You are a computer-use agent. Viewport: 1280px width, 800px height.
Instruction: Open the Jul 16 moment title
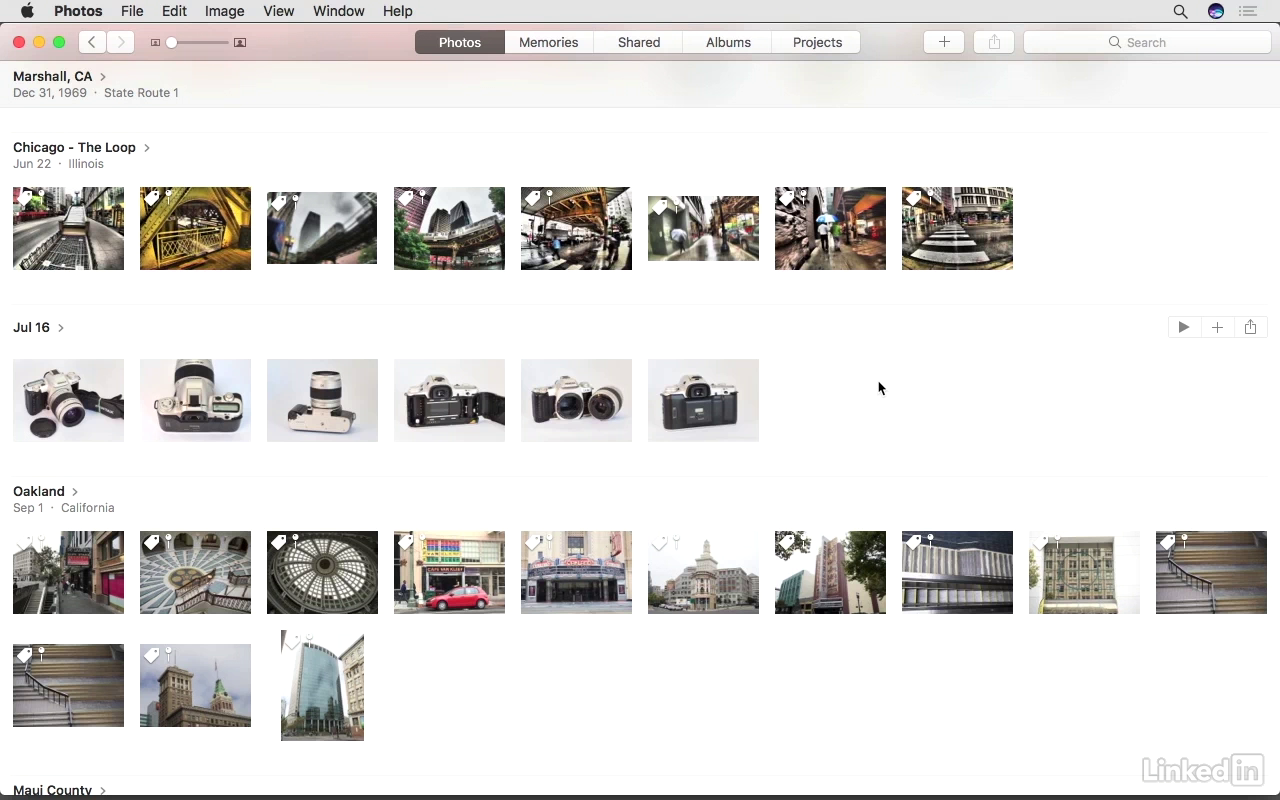click(31, 327)
